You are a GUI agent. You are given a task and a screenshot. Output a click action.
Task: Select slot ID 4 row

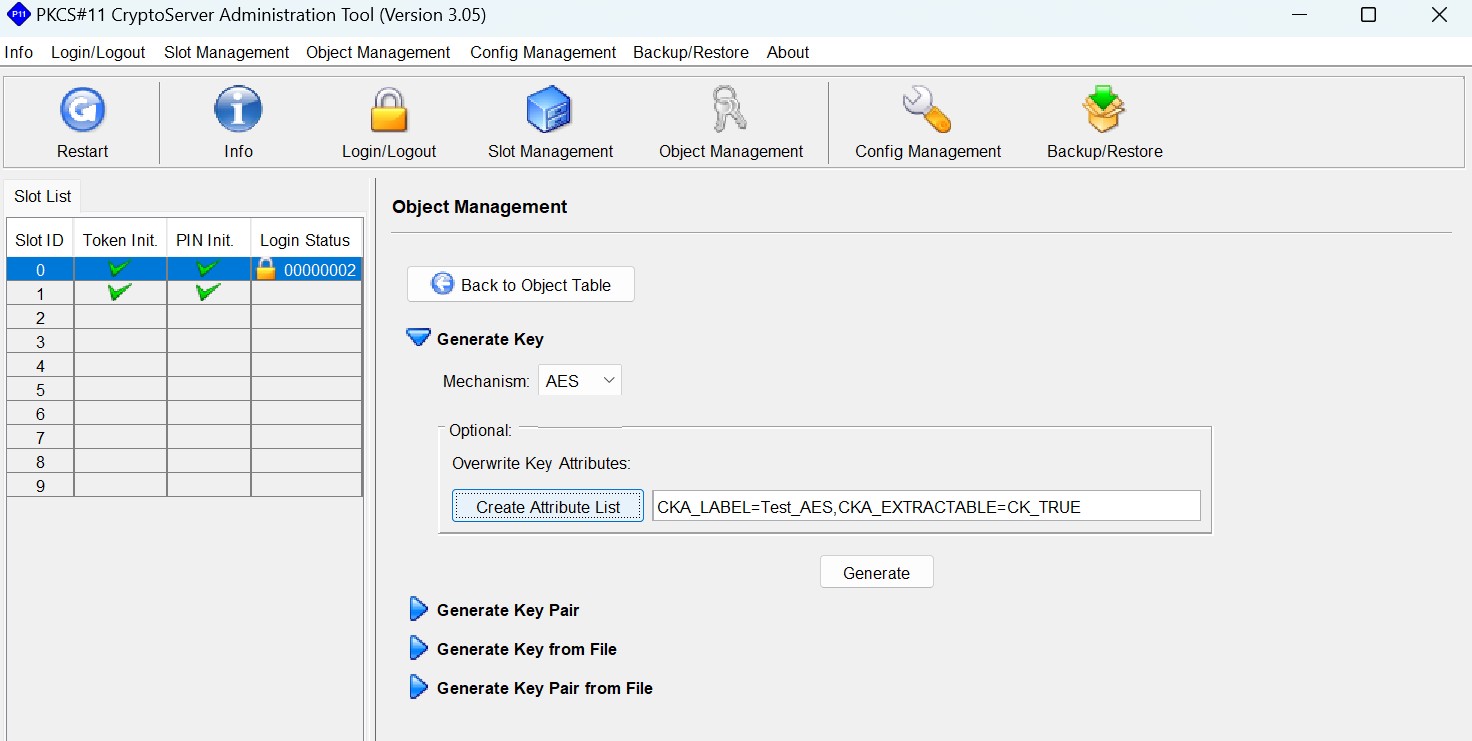click(184, 365)
